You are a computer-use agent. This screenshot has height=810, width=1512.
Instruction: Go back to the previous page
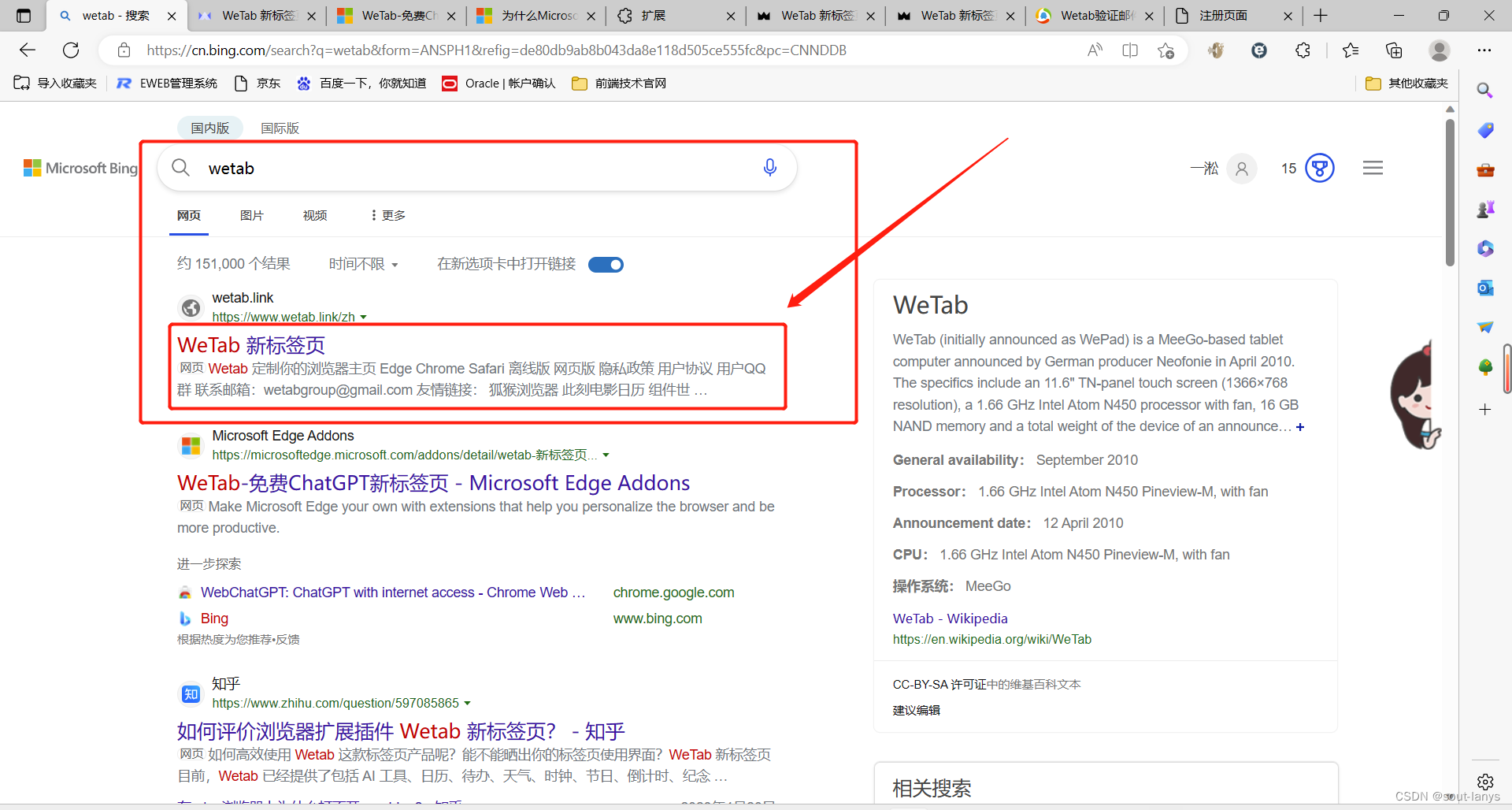[x=28, y=50]
